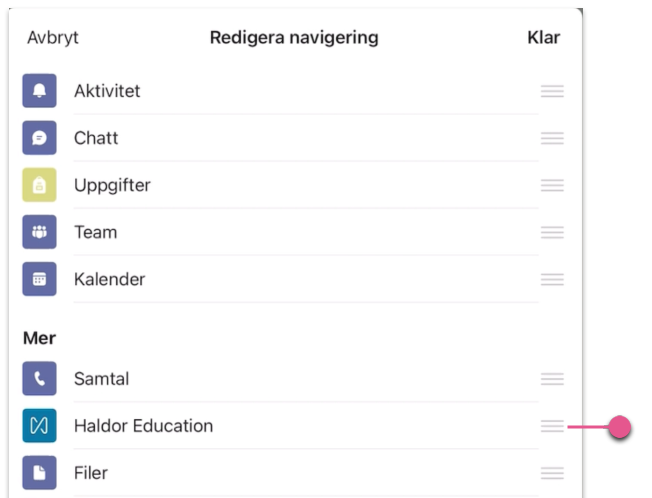652x498 pixels.
Task: Select the Chatt speech bubble icon
Action: (40, 138)
